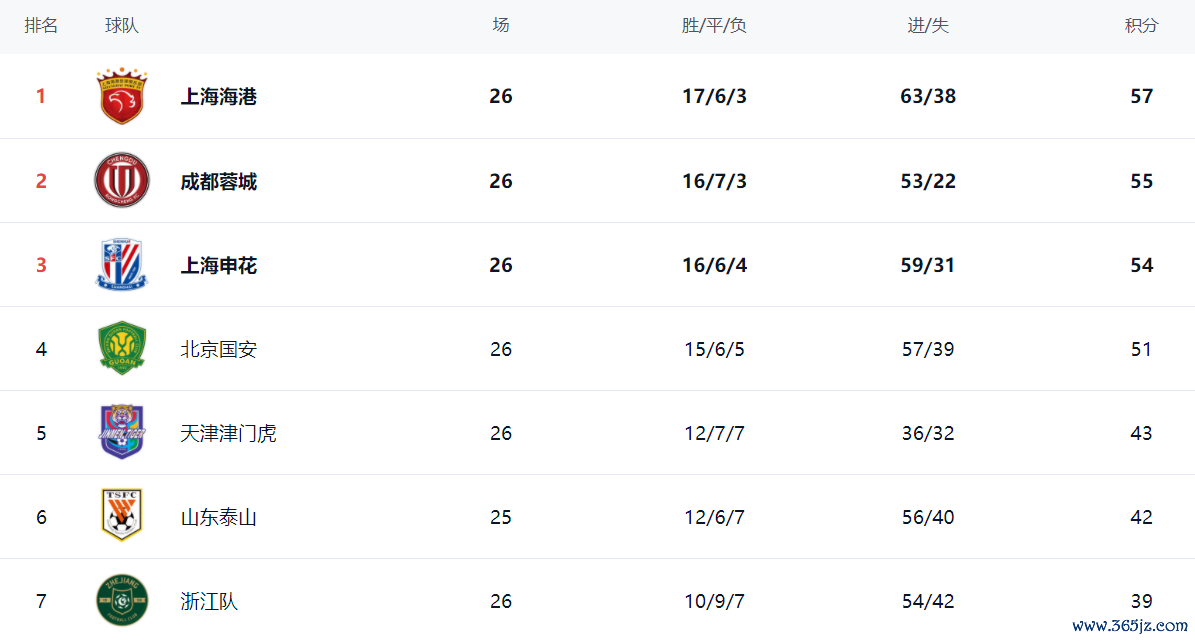Click the 胜/平/负 column header
1195x641 pixels.
point(714,26)
